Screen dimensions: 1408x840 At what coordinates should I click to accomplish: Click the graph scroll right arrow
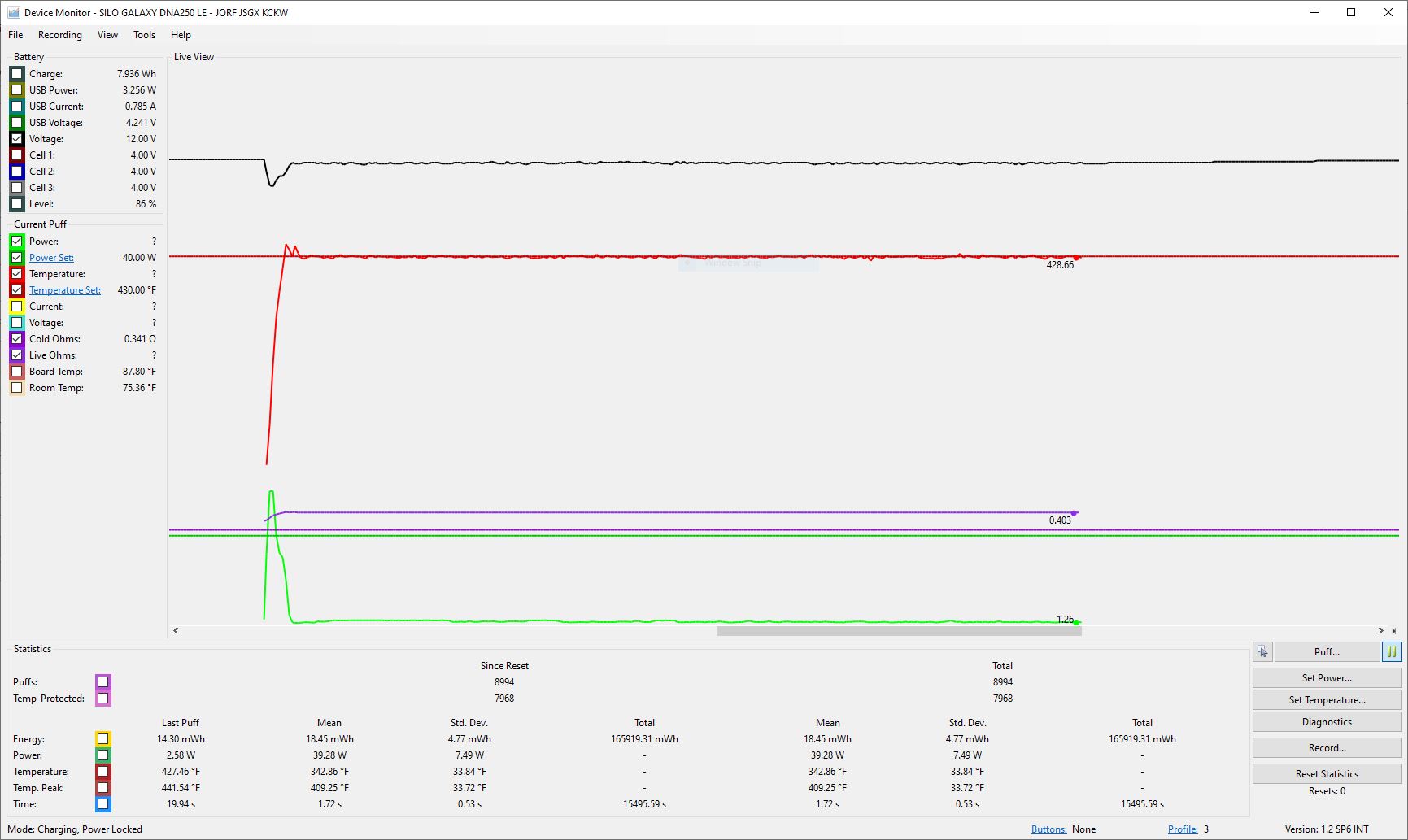1380,630
